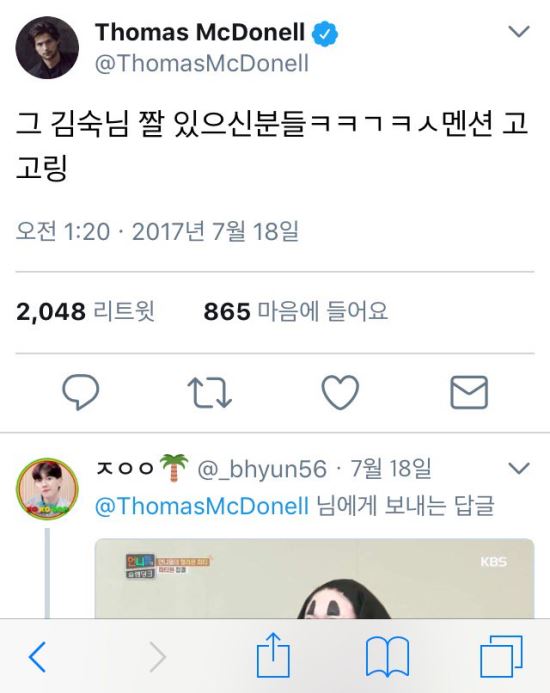The image size is (550, 693).
Task: Open @_bhyun56 reply avatar
Action: coord(47,489)
